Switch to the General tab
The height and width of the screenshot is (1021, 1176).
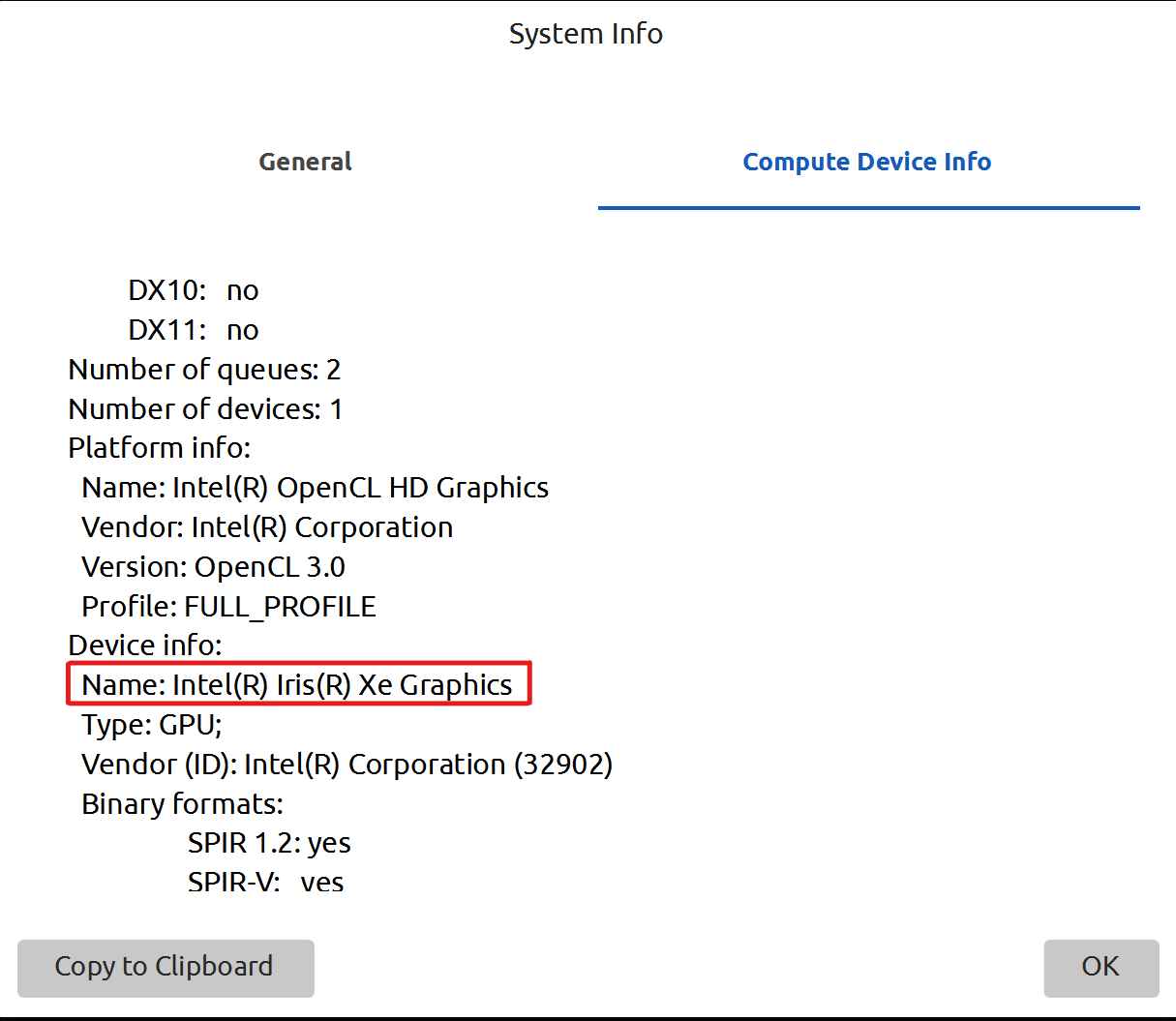coord(305,162)
